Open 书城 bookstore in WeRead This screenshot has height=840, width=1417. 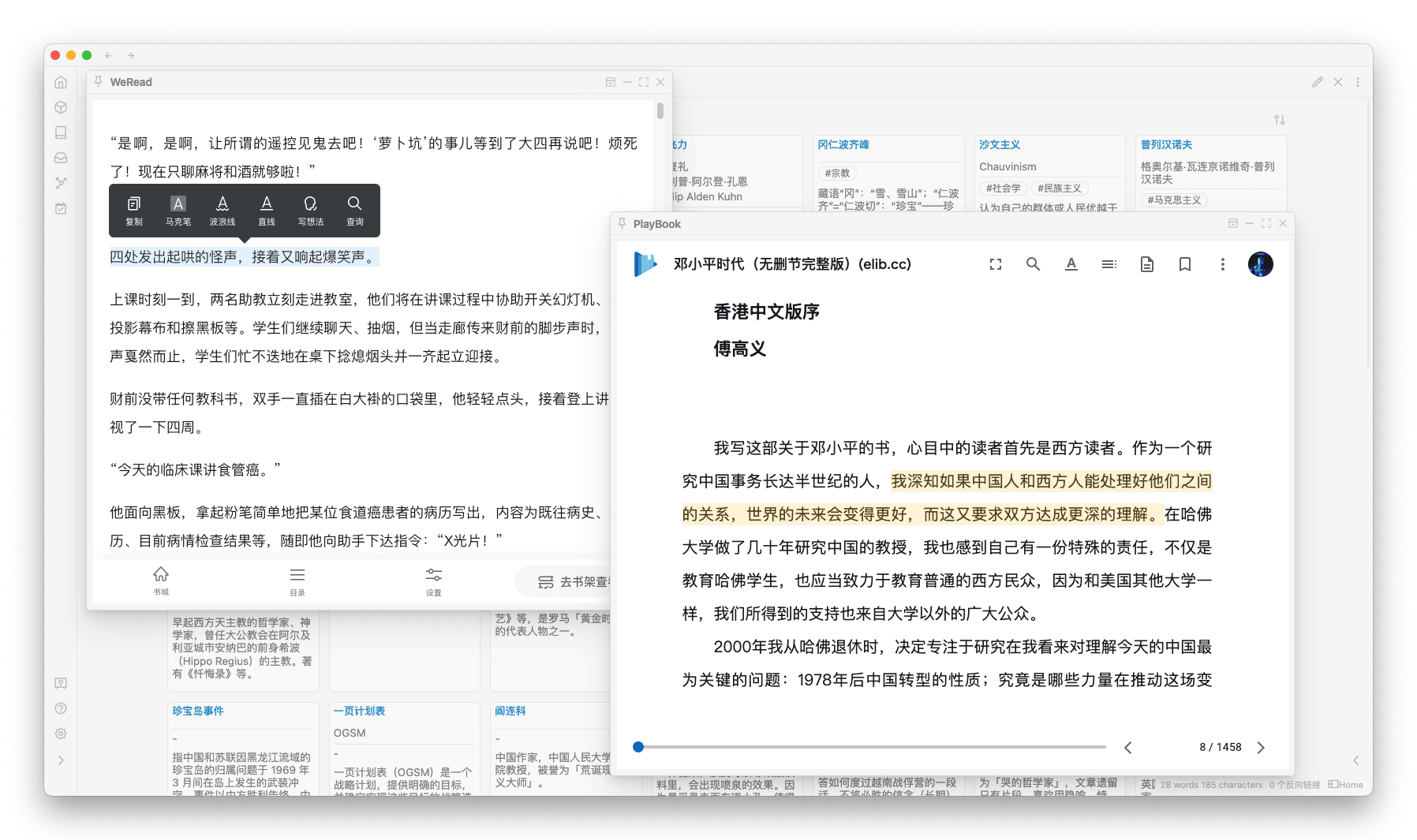coord(161,581)
